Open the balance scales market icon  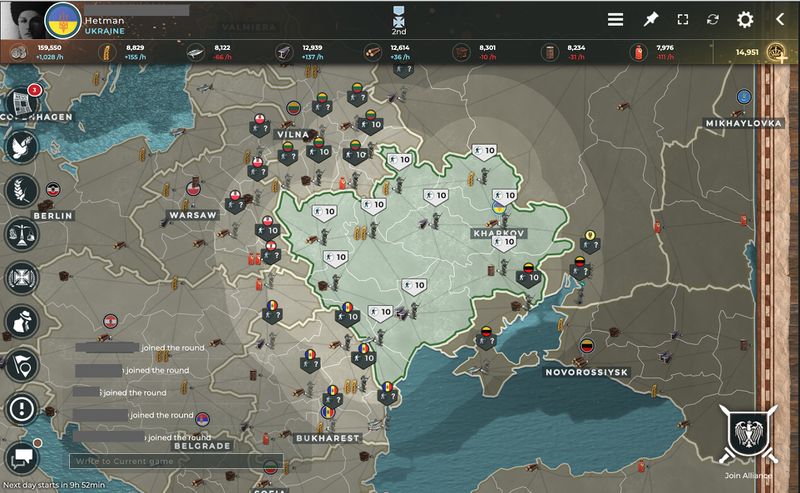(x=22, y=234)
